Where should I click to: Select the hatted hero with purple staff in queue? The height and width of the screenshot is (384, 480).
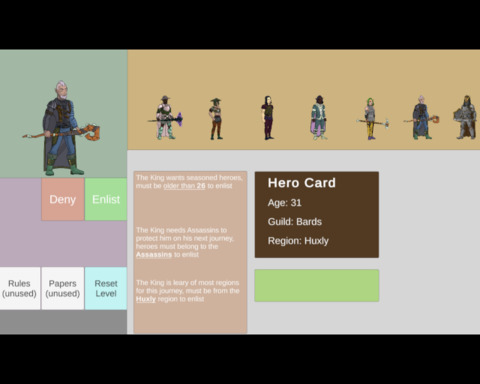166,118
